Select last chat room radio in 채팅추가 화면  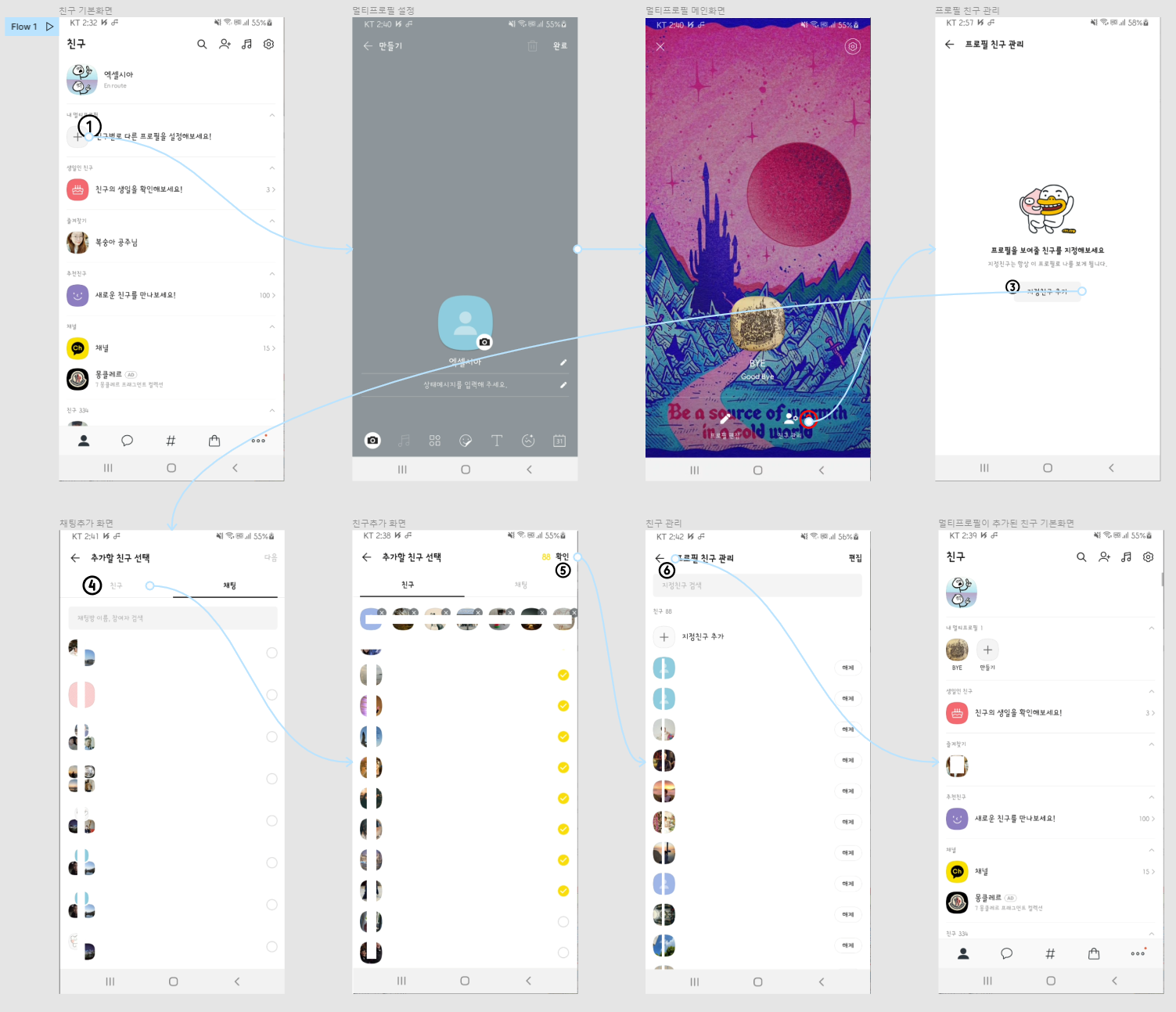tap(272, 947)
